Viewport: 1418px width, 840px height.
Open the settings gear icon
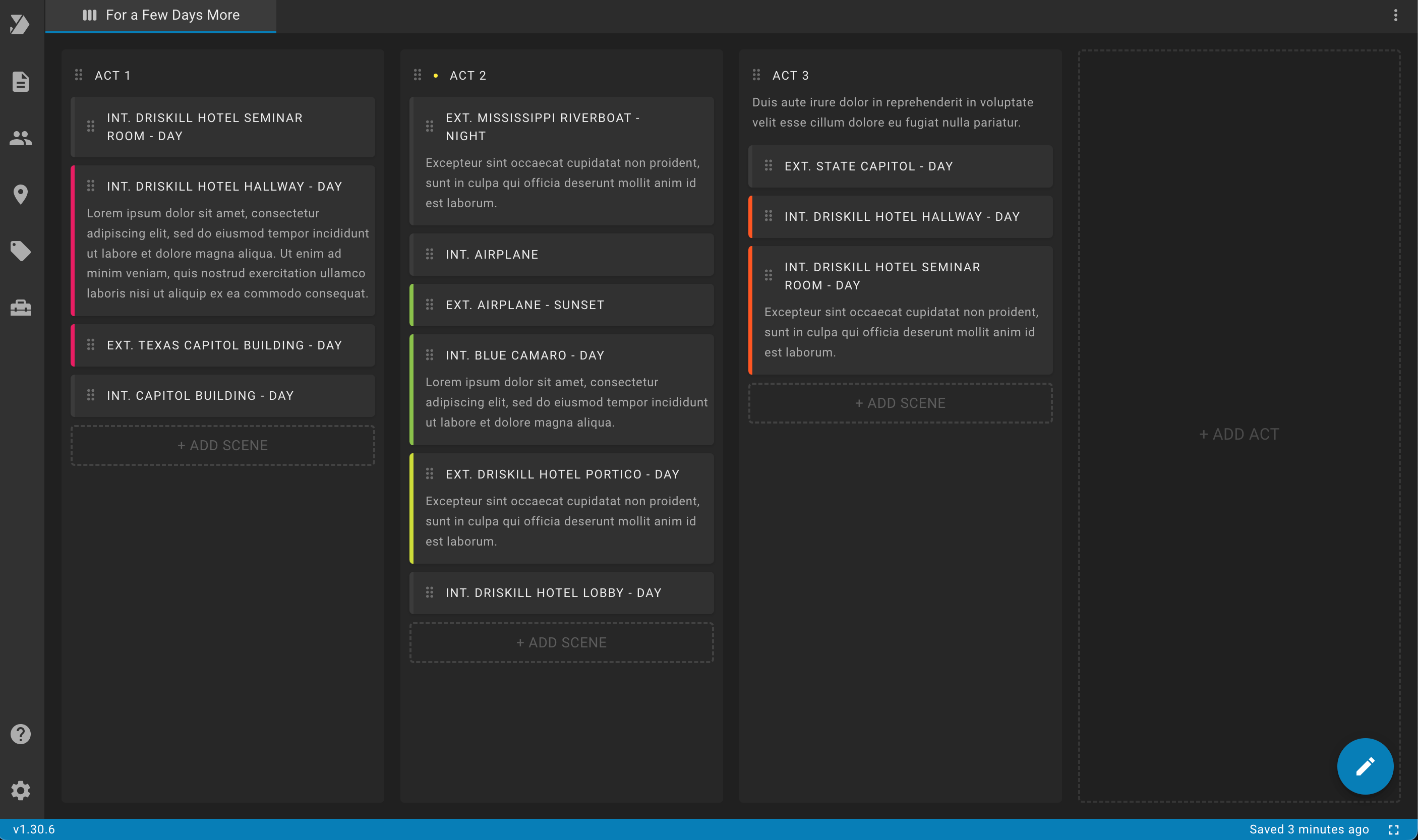click(20, 791)
